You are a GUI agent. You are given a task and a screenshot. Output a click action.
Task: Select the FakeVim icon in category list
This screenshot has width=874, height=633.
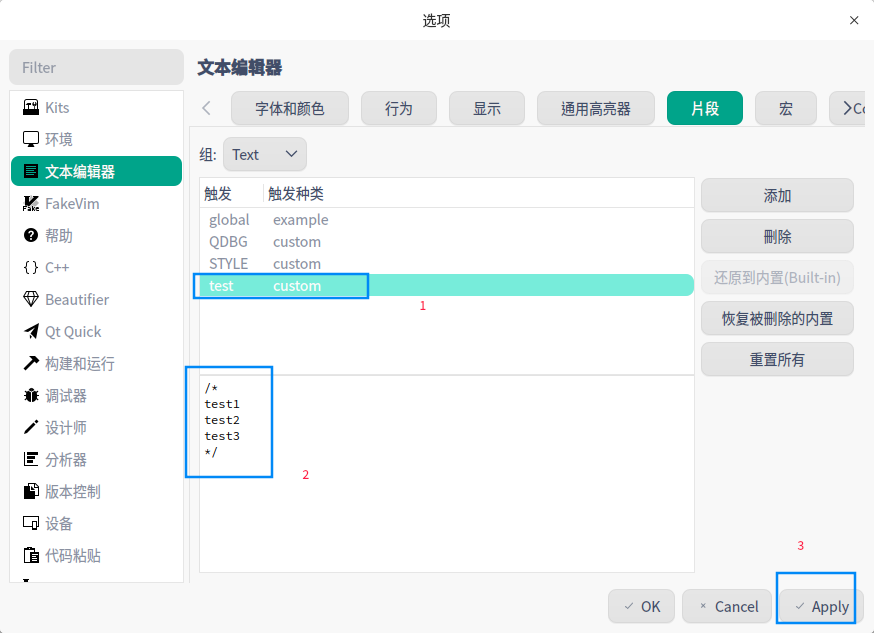[x=30, y=203]
